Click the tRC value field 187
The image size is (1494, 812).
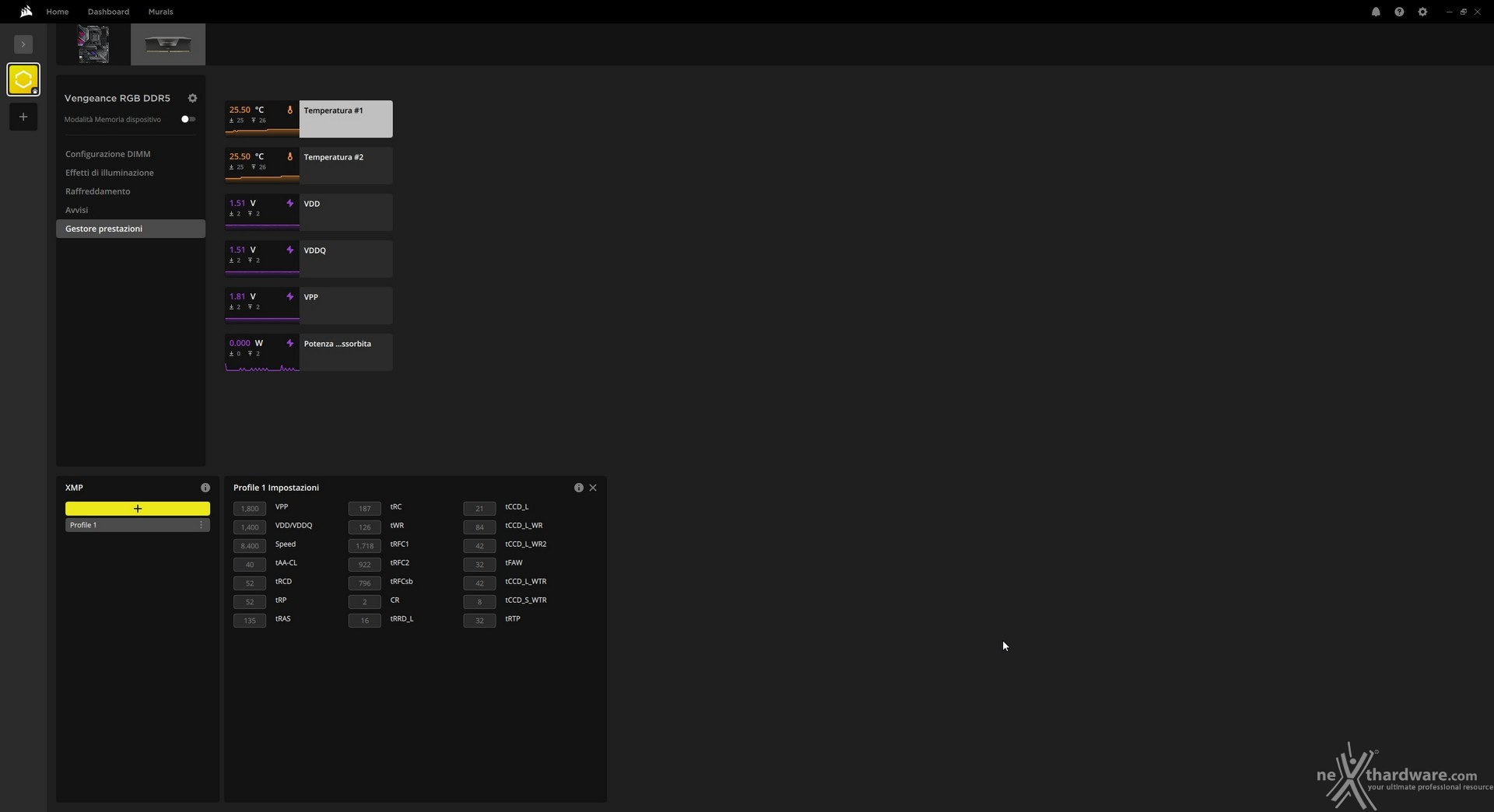click(x=365, y=509)
